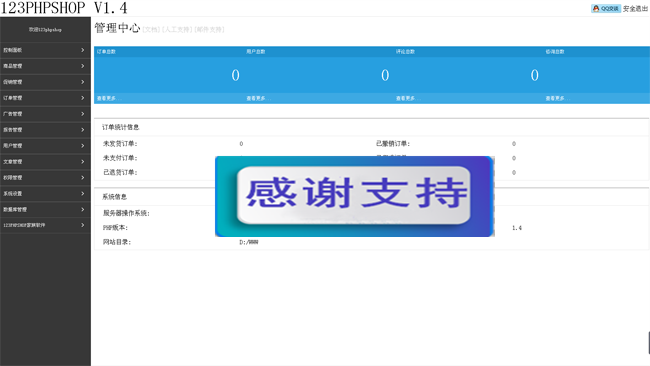The width and height of the screenshot is (650, 366).
Task: Expand the 123PHPSHOP营销软件 row chevron
Action: pyautogui.click(x=82, y=225)
